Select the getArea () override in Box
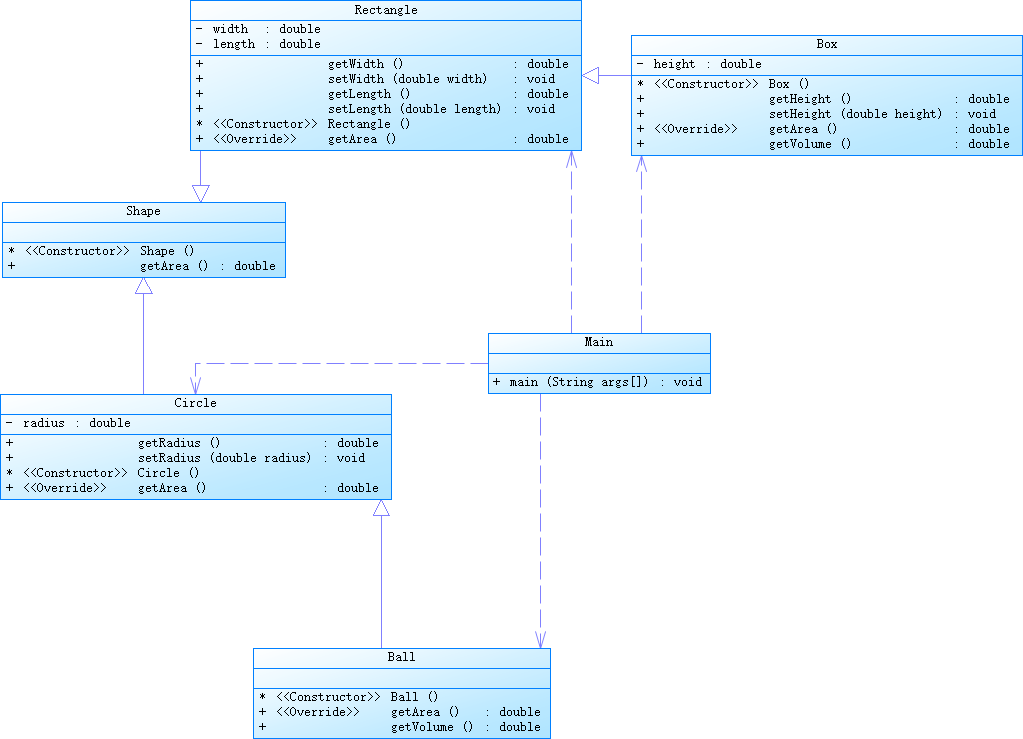Image resolution: width=1023 pixels, height=739 pixels. click(x=823, y=129)
